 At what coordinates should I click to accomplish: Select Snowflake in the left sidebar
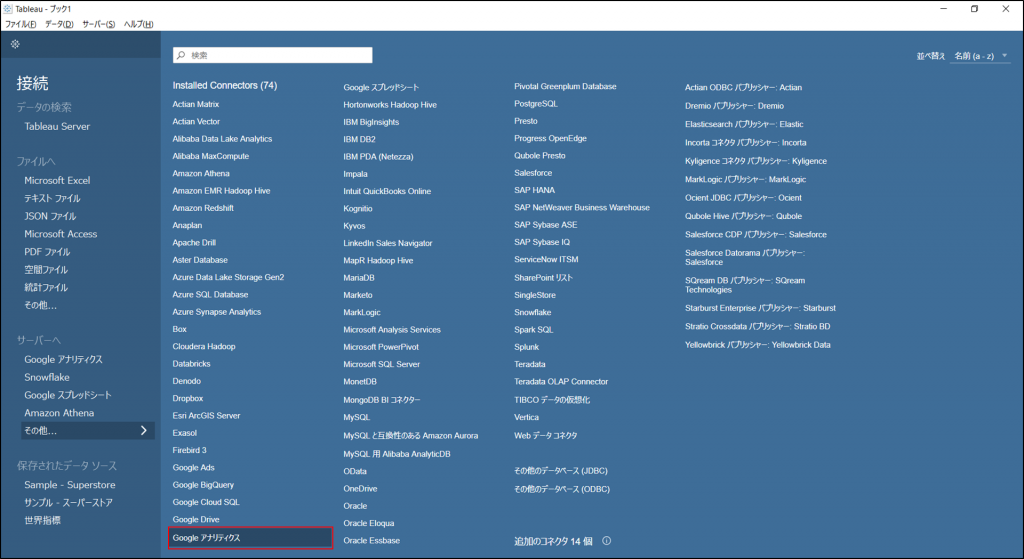pyautogui.click(x=47, y=377)
